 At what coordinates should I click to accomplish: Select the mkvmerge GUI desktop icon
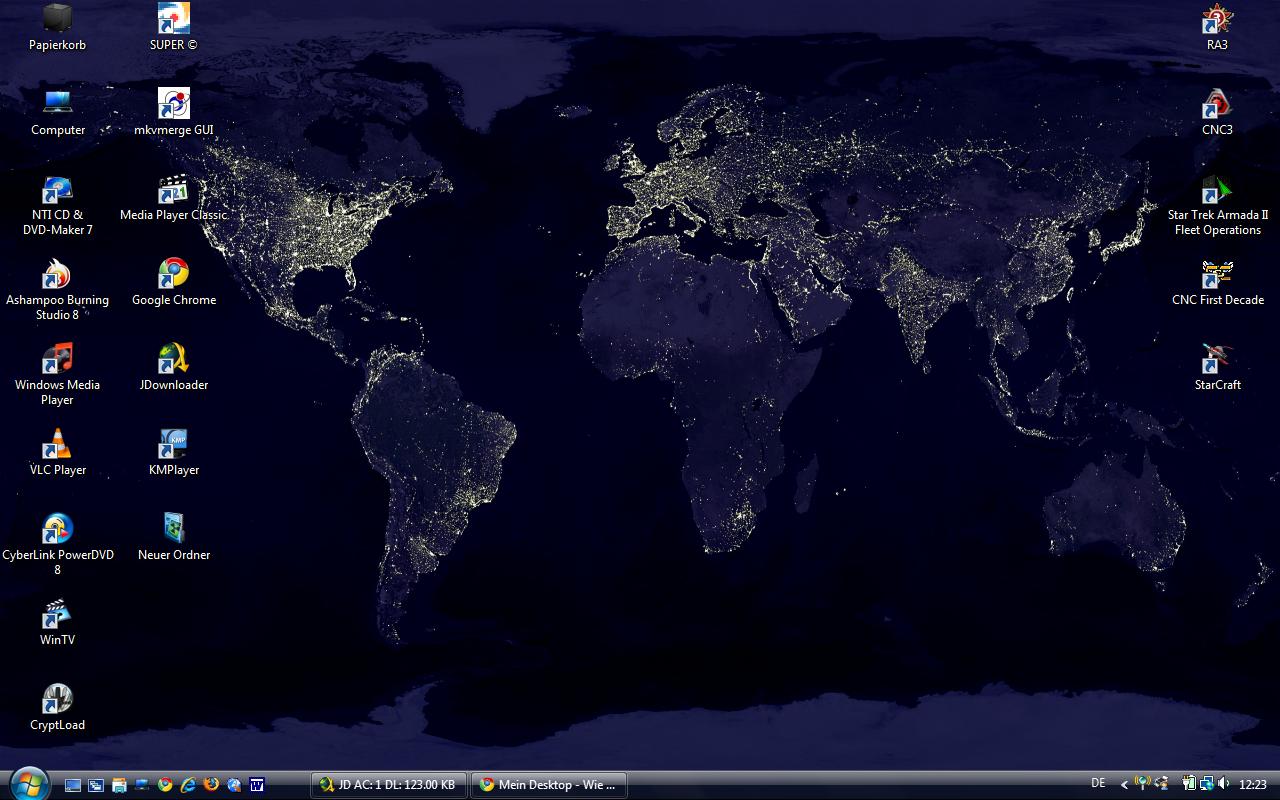click(x=173, y=104)
